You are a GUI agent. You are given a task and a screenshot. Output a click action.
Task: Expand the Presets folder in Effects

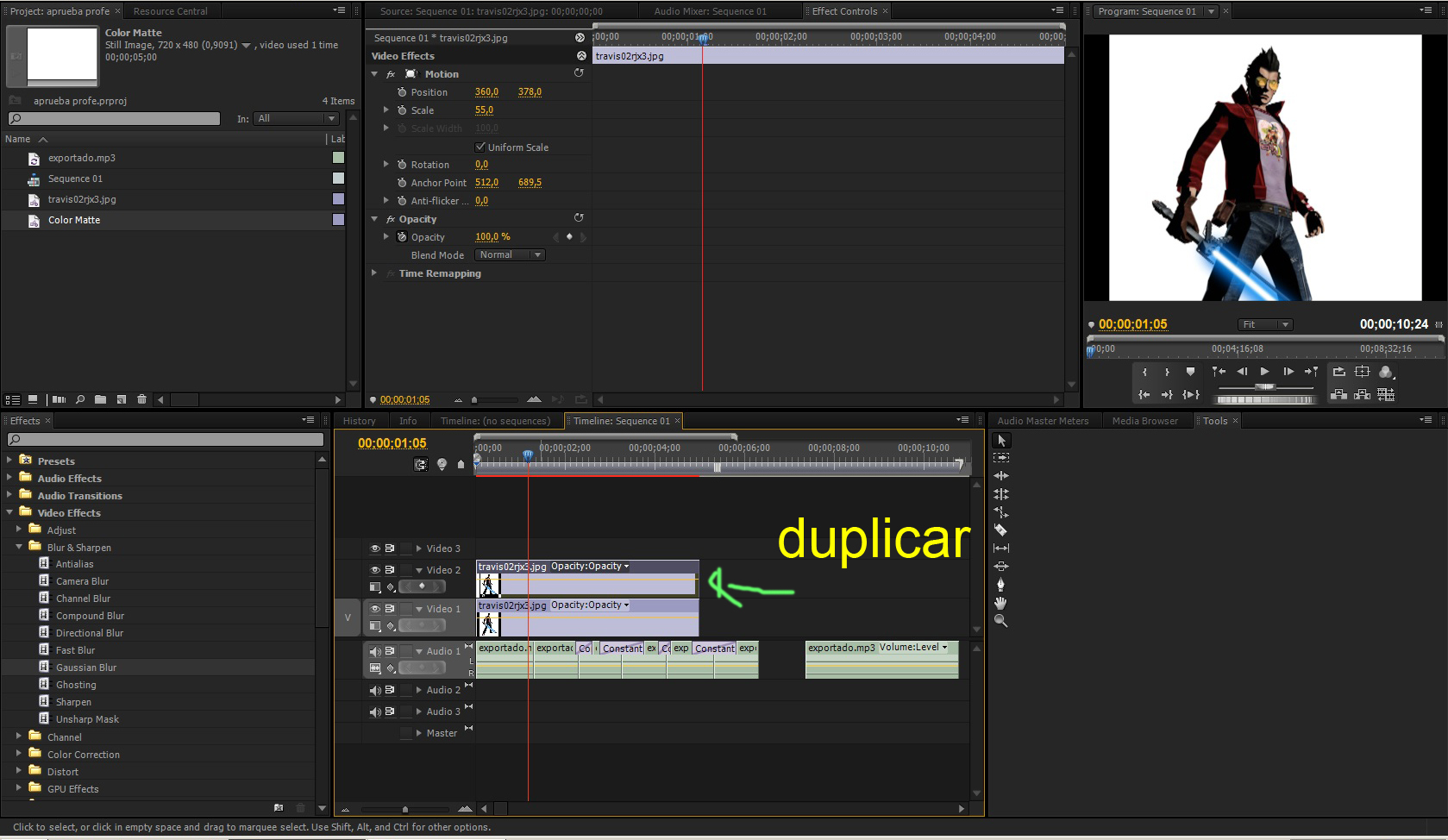[9, 461]
